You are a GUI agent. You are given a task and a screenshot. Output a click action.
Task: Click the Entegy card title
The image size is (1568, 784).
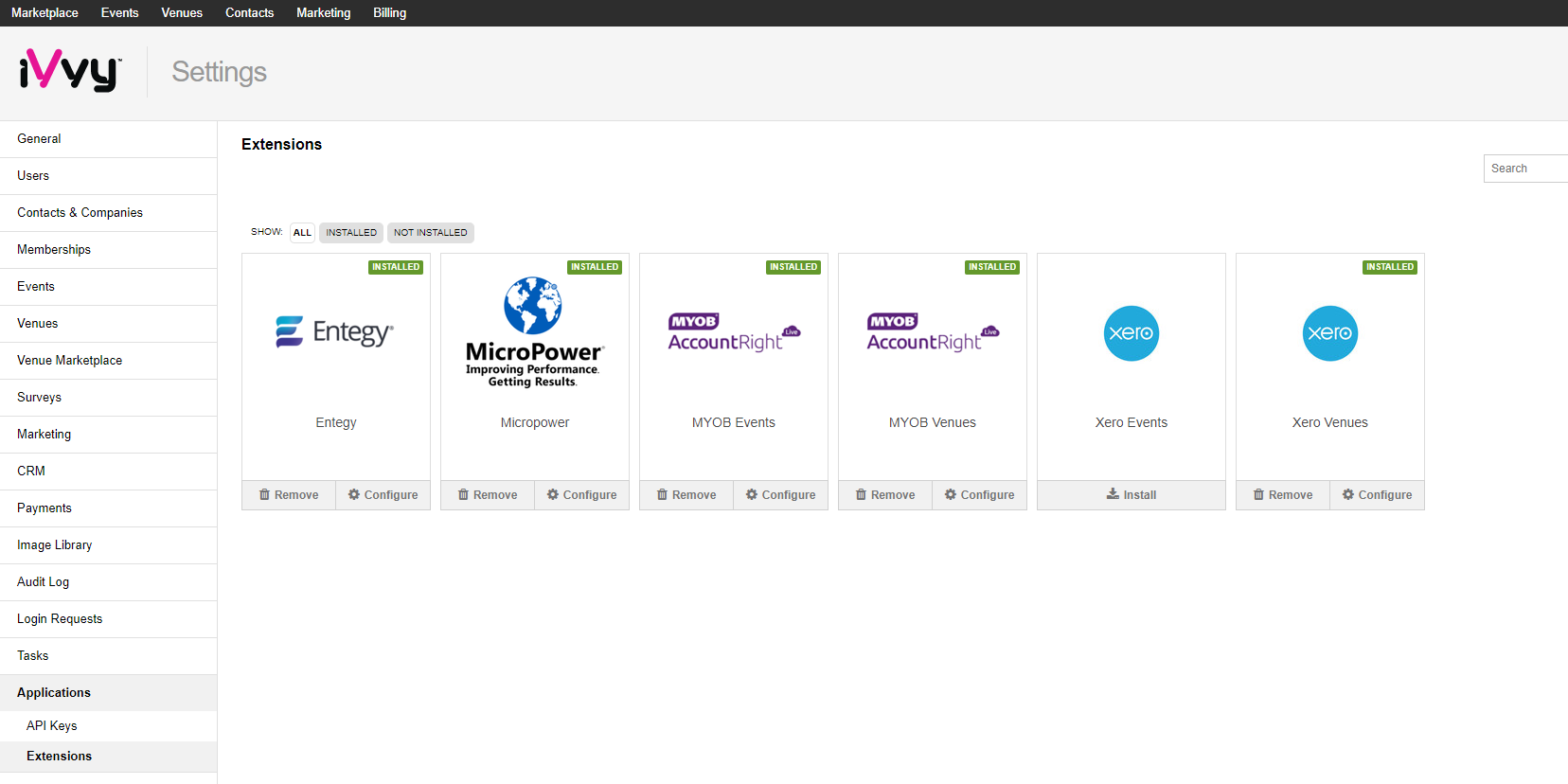pos(336,422)
